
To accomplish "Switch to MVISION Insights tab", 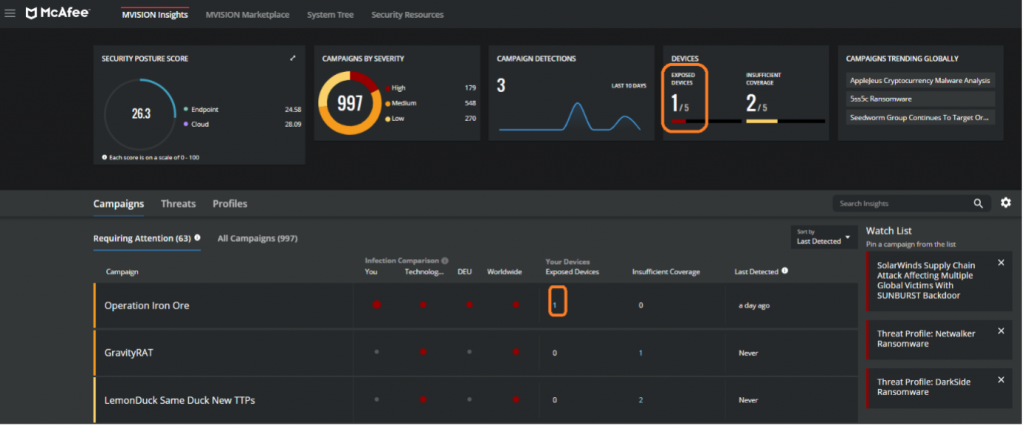I will (x=155, y=15).
